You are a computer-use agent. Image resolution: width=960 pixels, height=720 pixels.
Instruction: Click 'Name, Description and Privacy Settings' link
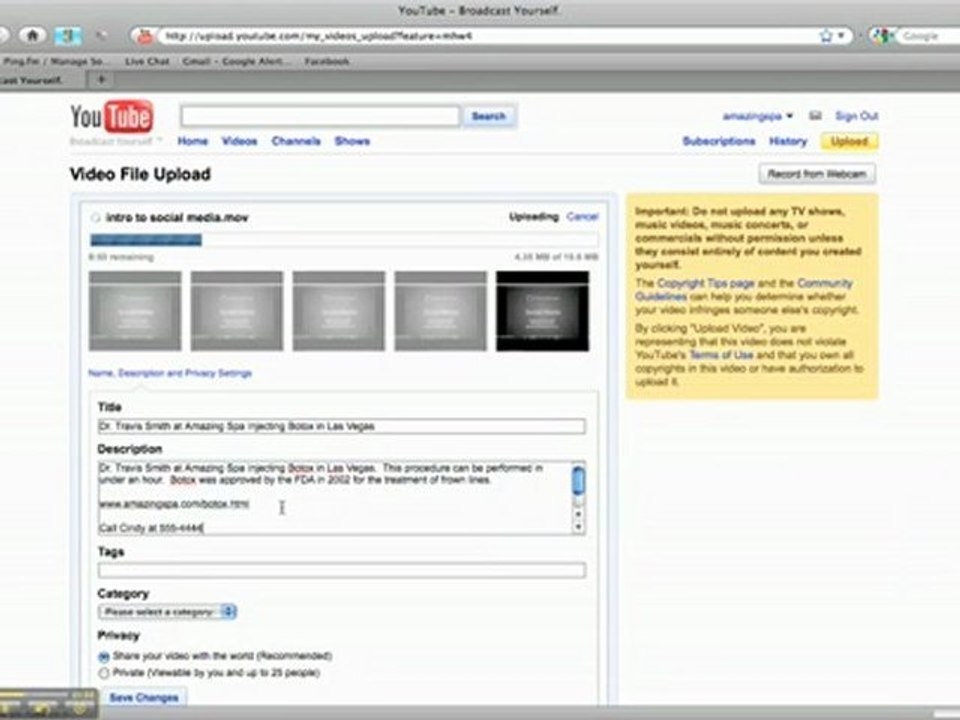[x=170, y=373]
